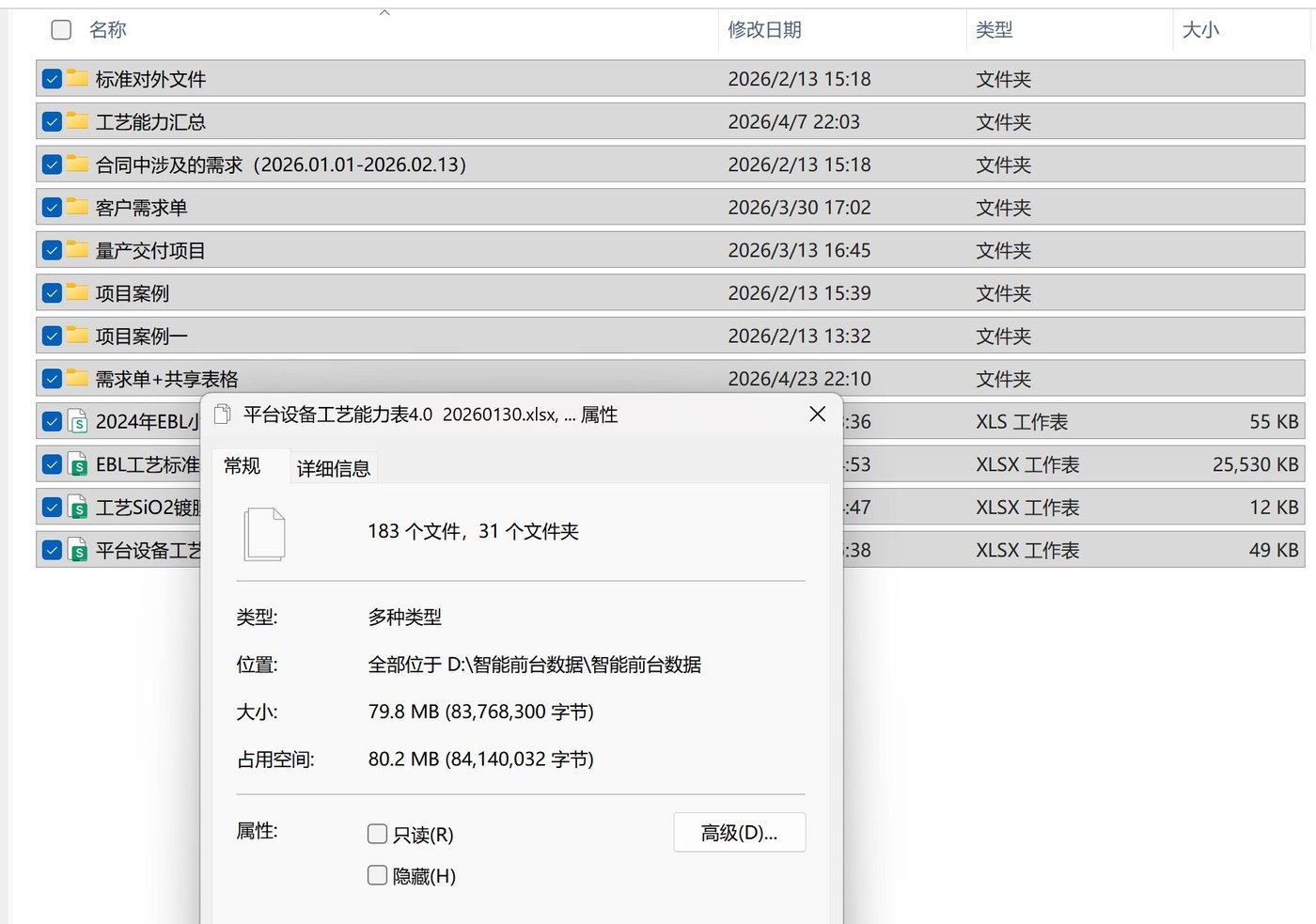Enable the 隐藏(H) attribute checkbox
The height and width of the screenshot is (924, 1316).
(x=377, y=875)
